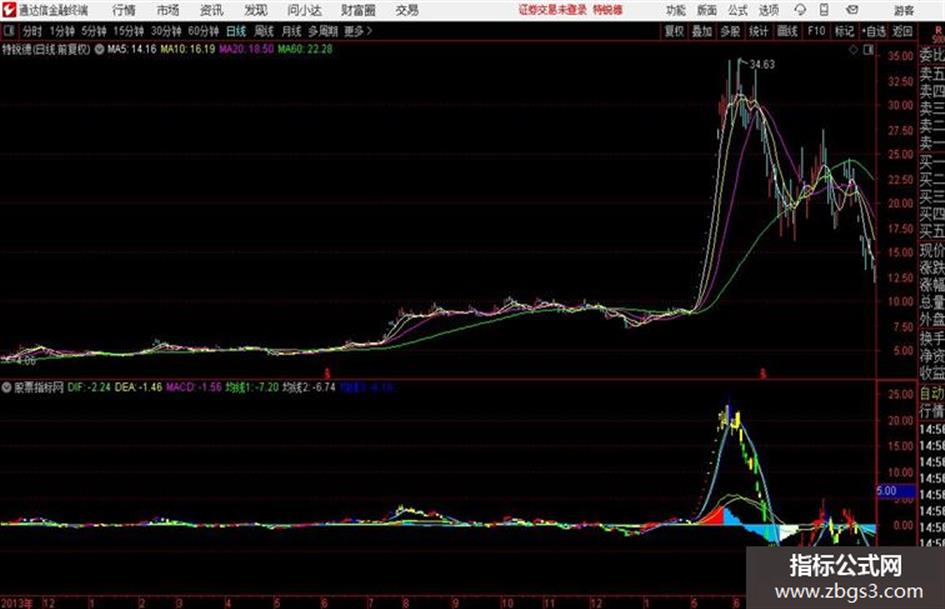The height and width of the screenshot is (609, 945).
Task: Open the mail message icon
Action: pyautogui.click(x=852, y=10)
